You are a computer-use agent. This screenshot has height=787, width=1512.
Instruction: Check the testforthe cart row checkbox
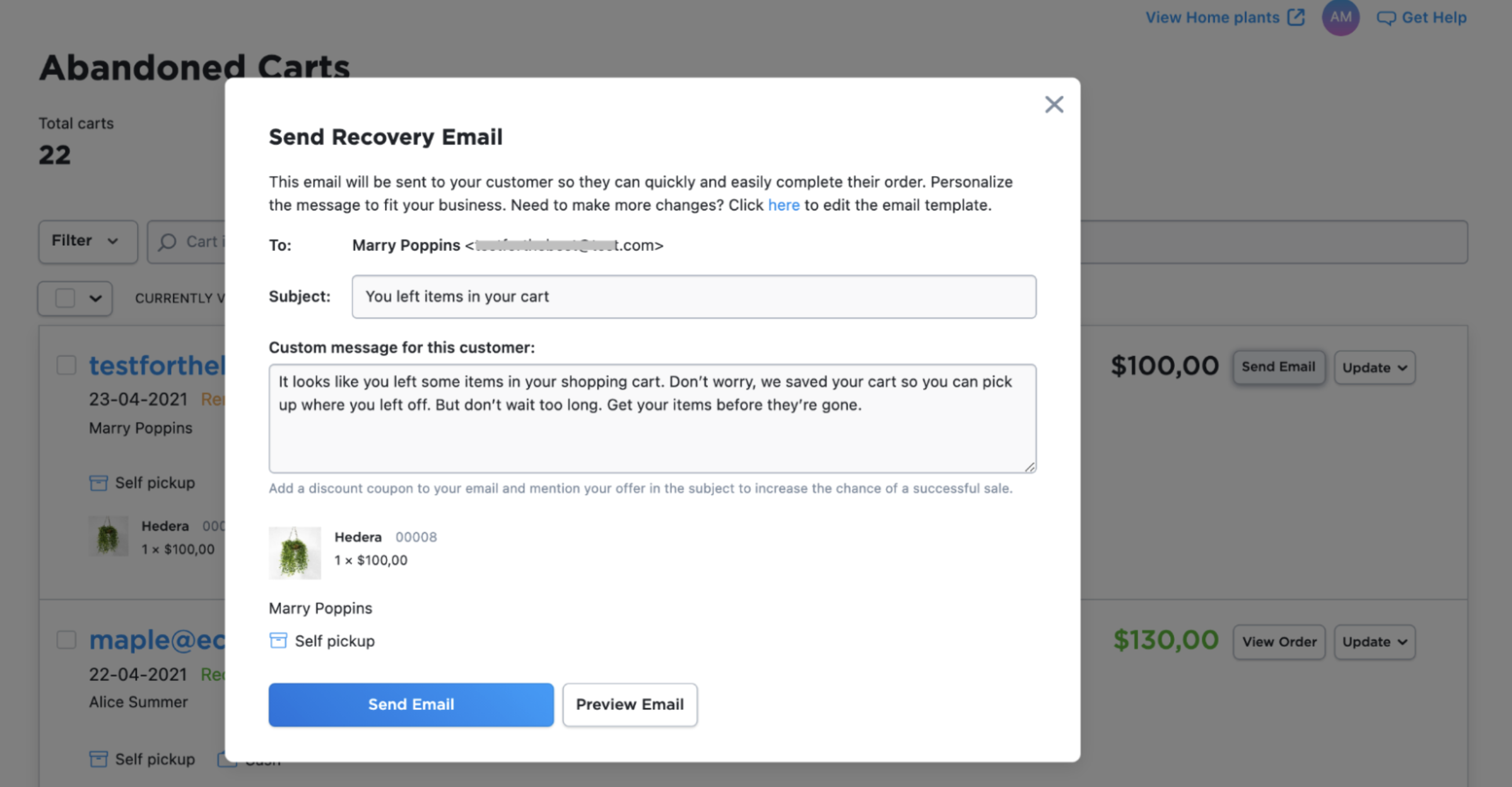point(65,365)
